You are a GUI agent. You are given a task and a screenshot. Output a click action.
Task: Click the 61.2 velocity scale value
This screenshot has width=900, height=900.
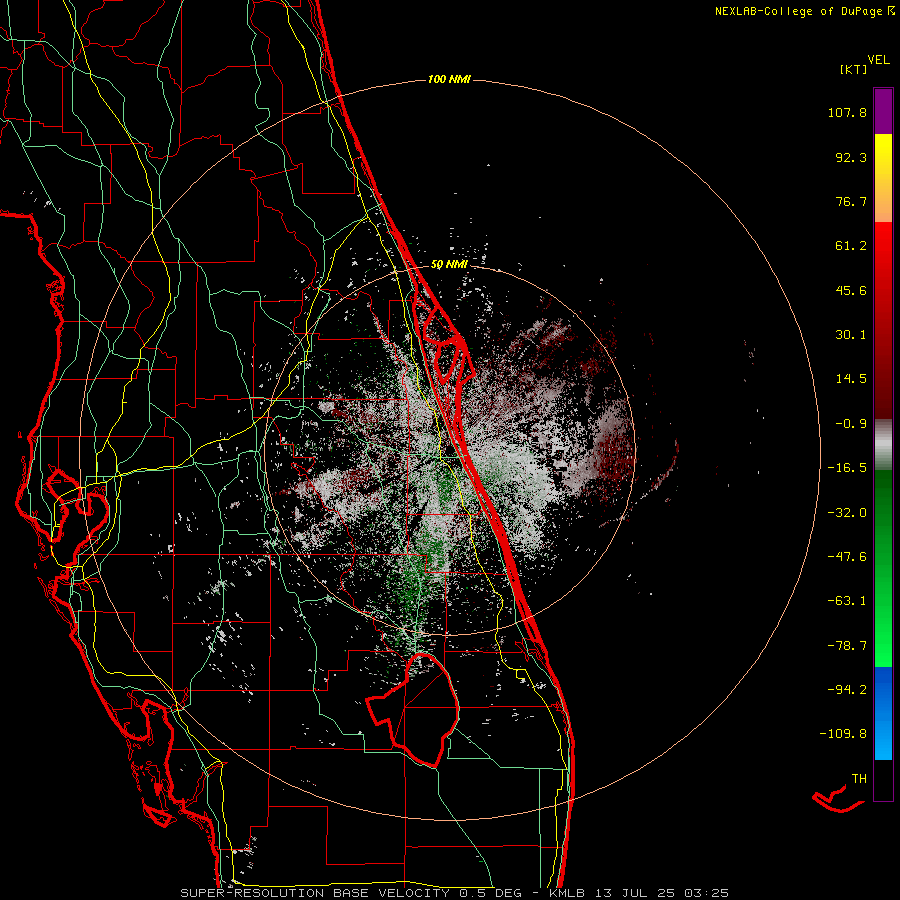click(851, 246)
